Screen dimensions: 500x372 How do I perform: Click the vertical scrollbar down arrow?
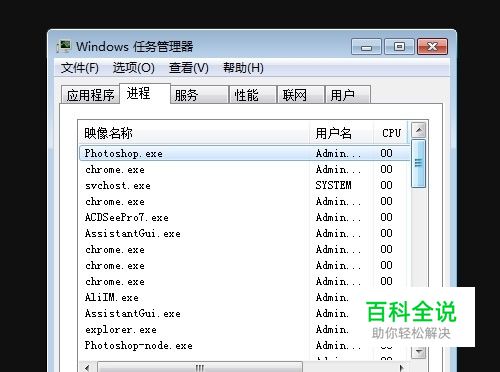point(419,352)
